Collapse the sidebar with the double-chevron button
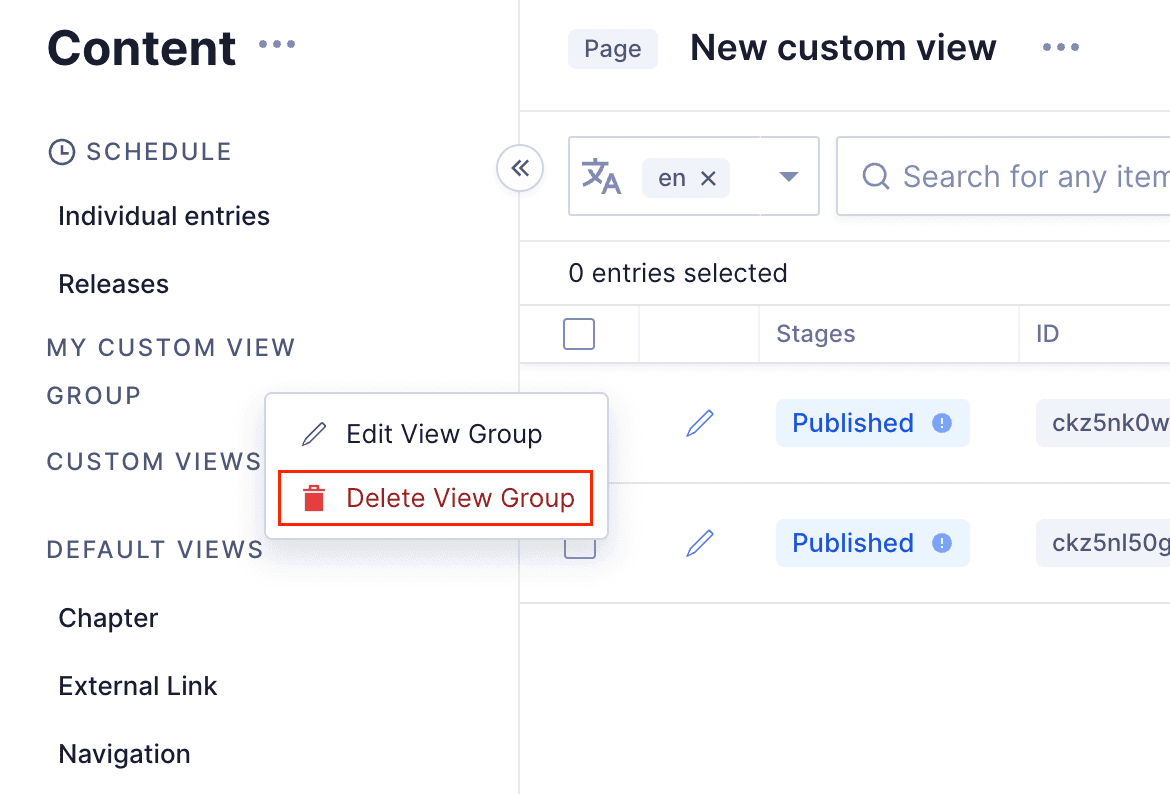The image size is (1170, 794). click(519, 169)
